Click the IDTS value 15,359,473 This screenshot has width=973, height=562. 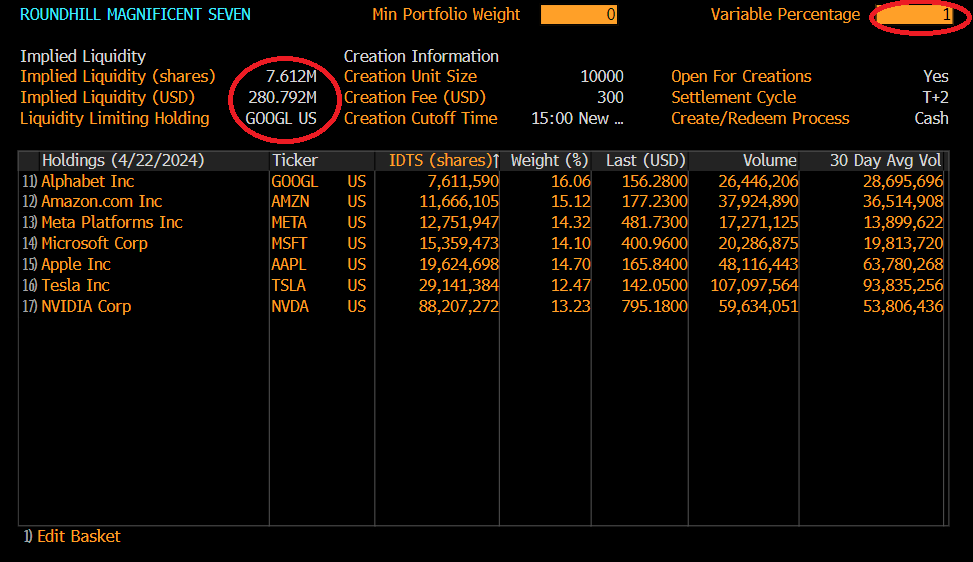coord(459,243)
